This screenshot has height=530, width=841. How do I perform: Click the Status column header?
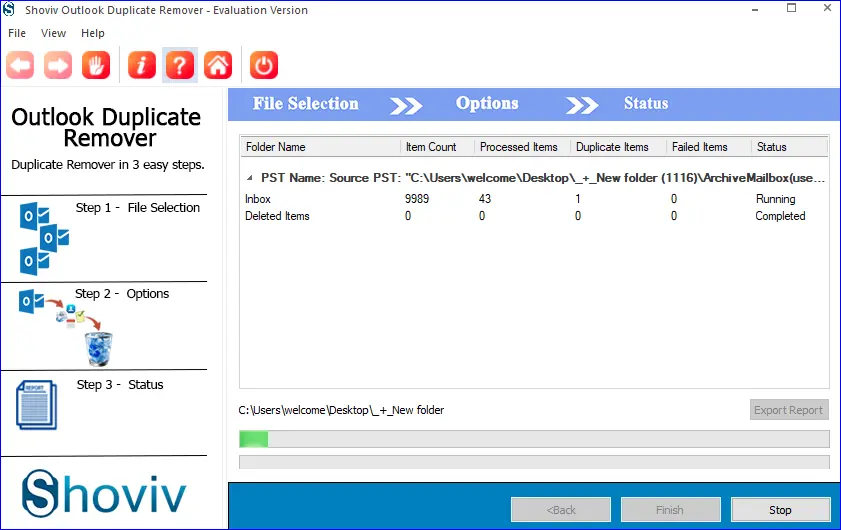click(x=790, y=147)
